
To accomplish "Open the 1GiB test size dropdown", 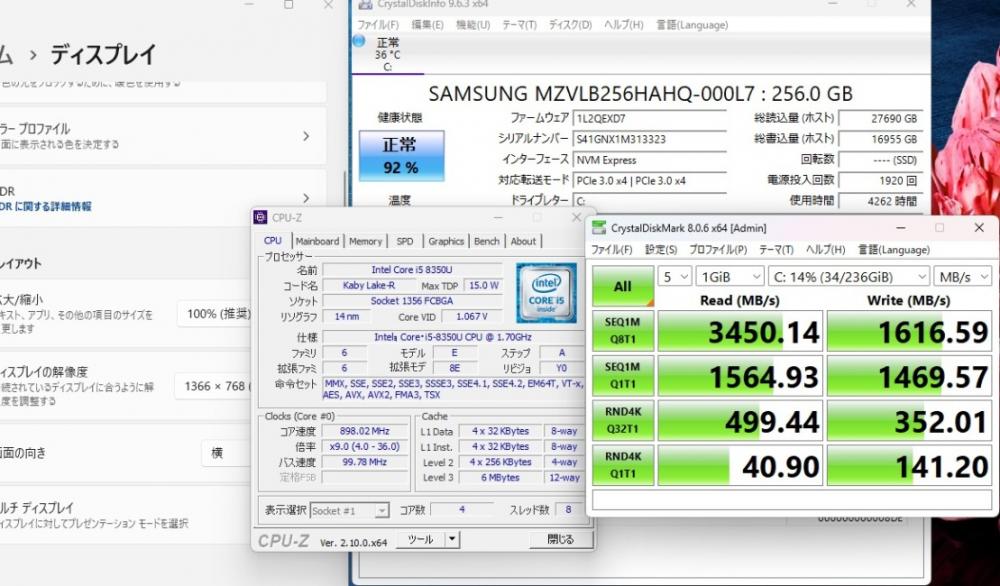I will [730, 277].
